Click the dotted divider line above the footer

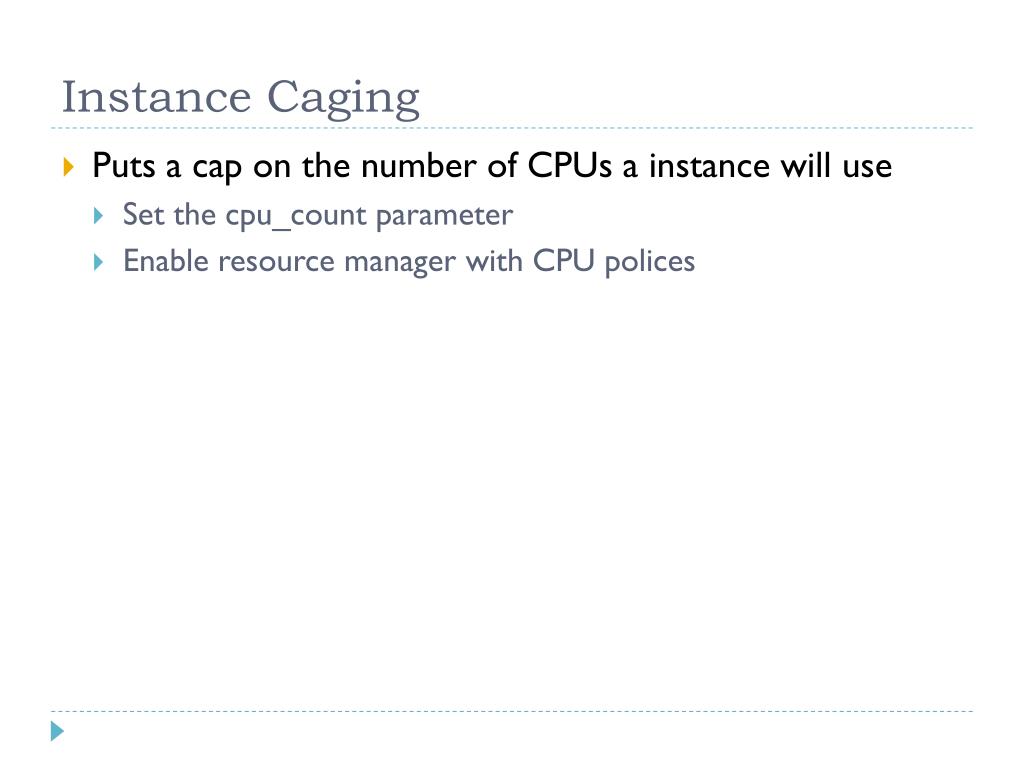point(512,711)
